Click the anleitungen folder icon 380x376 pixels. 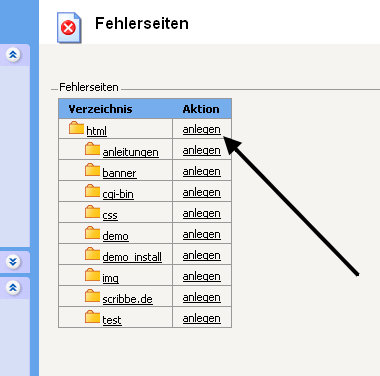(92, 149)
